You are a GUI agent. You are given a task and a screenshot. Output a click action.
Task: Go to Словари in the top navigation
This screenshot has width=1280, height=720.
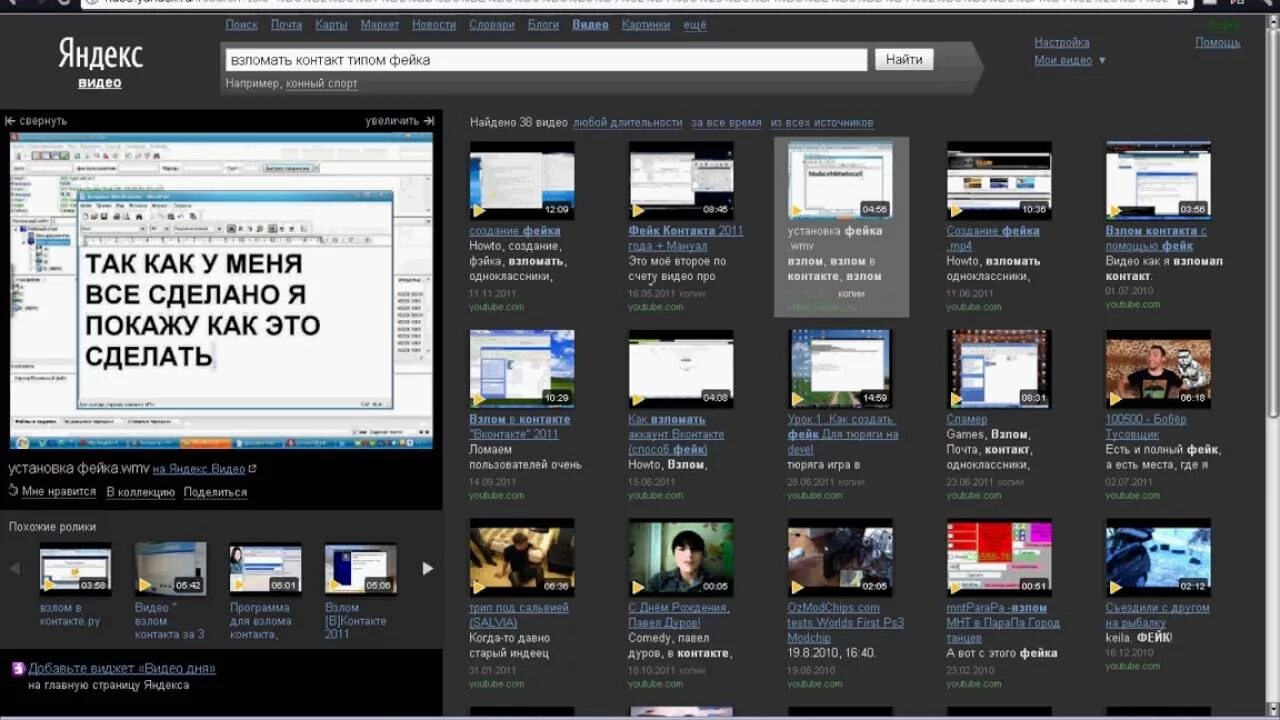492,25
